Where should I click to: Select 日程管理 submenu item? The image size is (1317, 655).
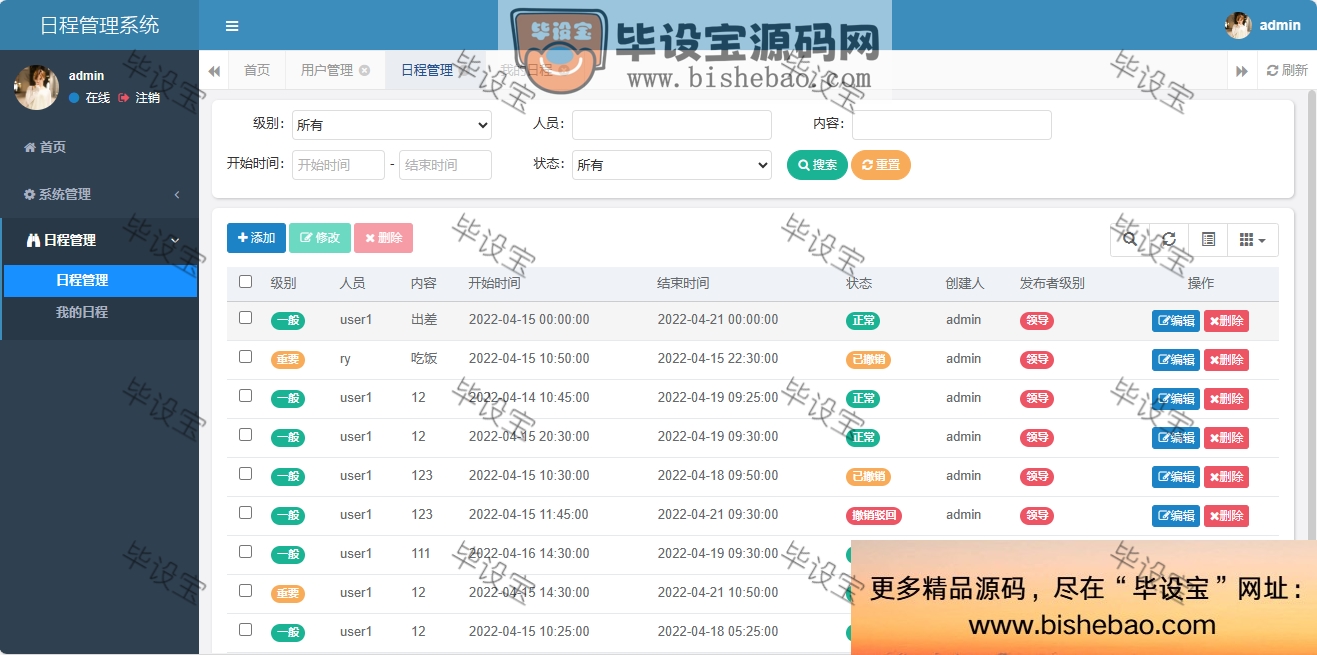99,280
